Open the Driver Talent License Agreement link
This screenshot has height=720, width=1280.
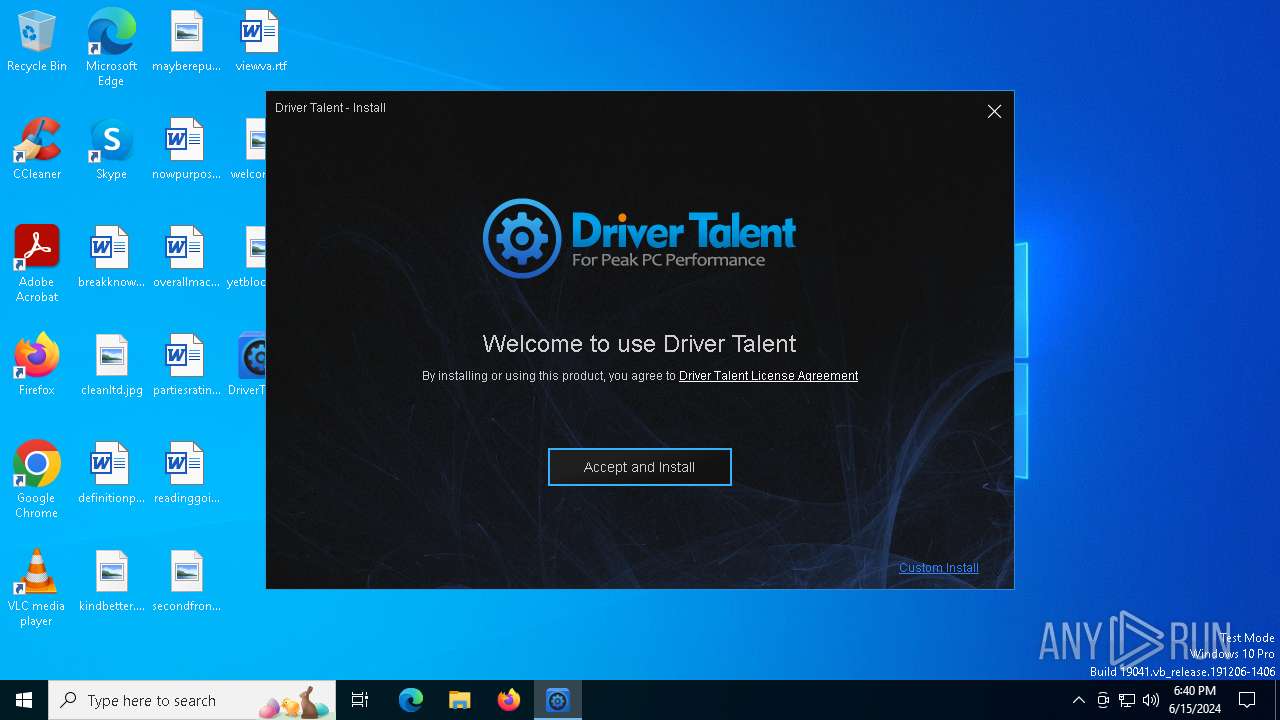[768, 376]
